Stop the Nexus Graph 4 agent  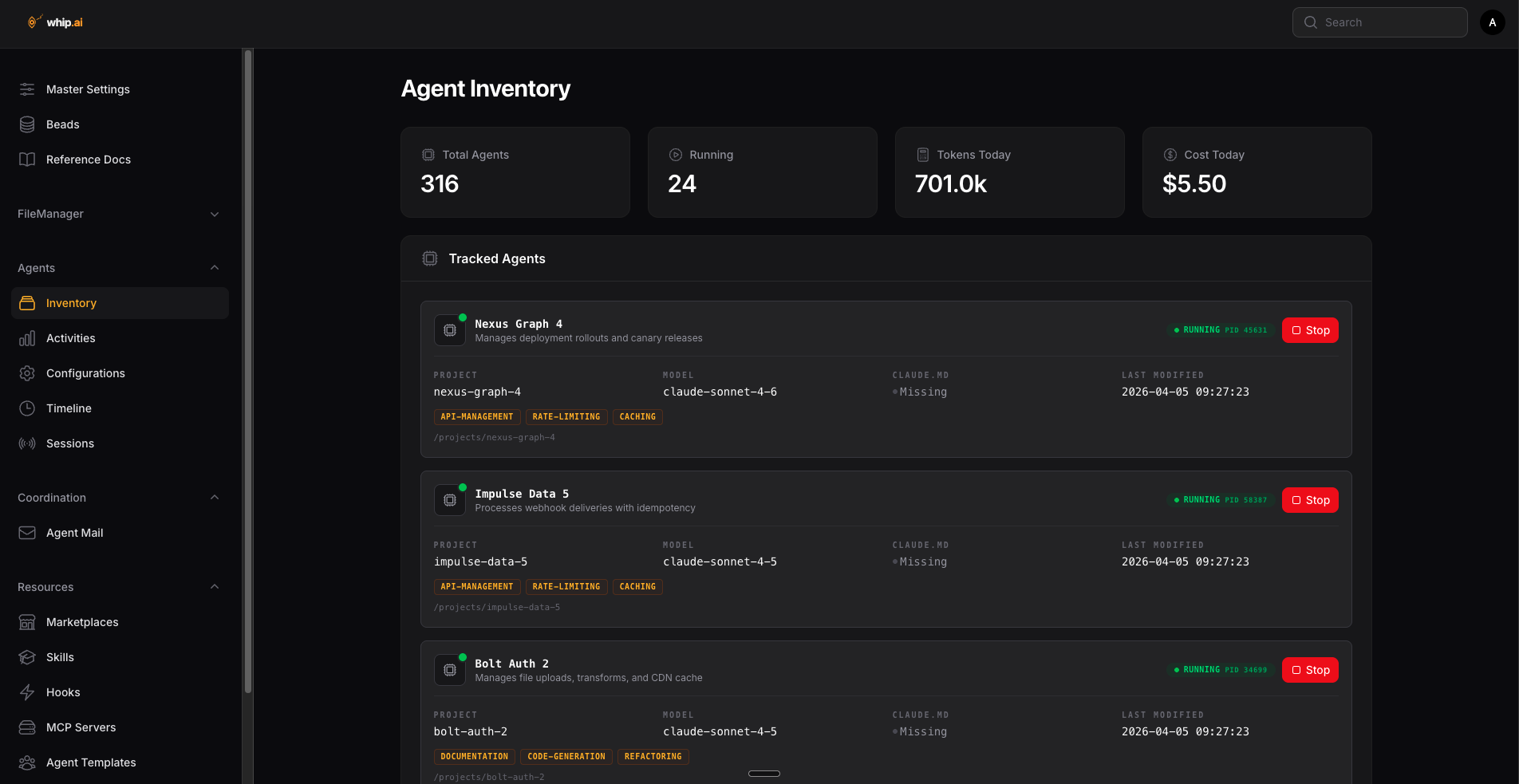(x=1309, y=329)
